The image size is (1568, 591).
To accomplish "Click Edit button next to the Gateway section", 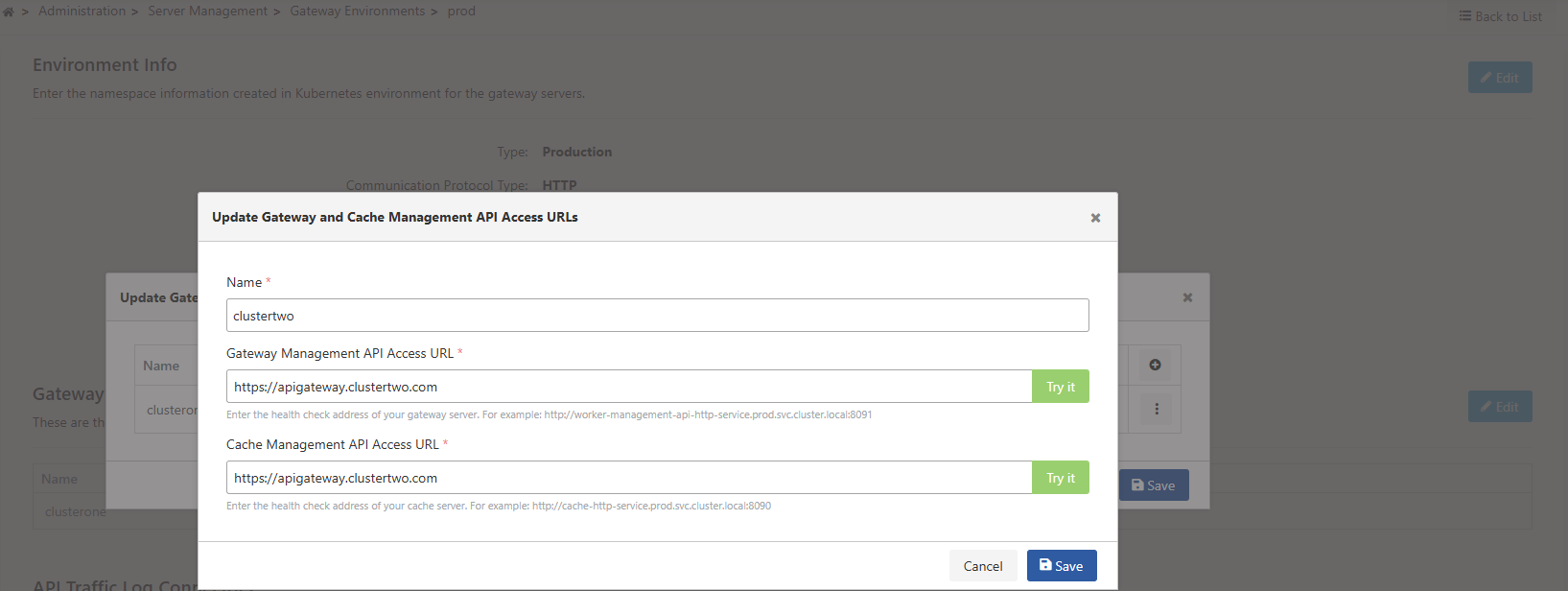I will 1499,407.
